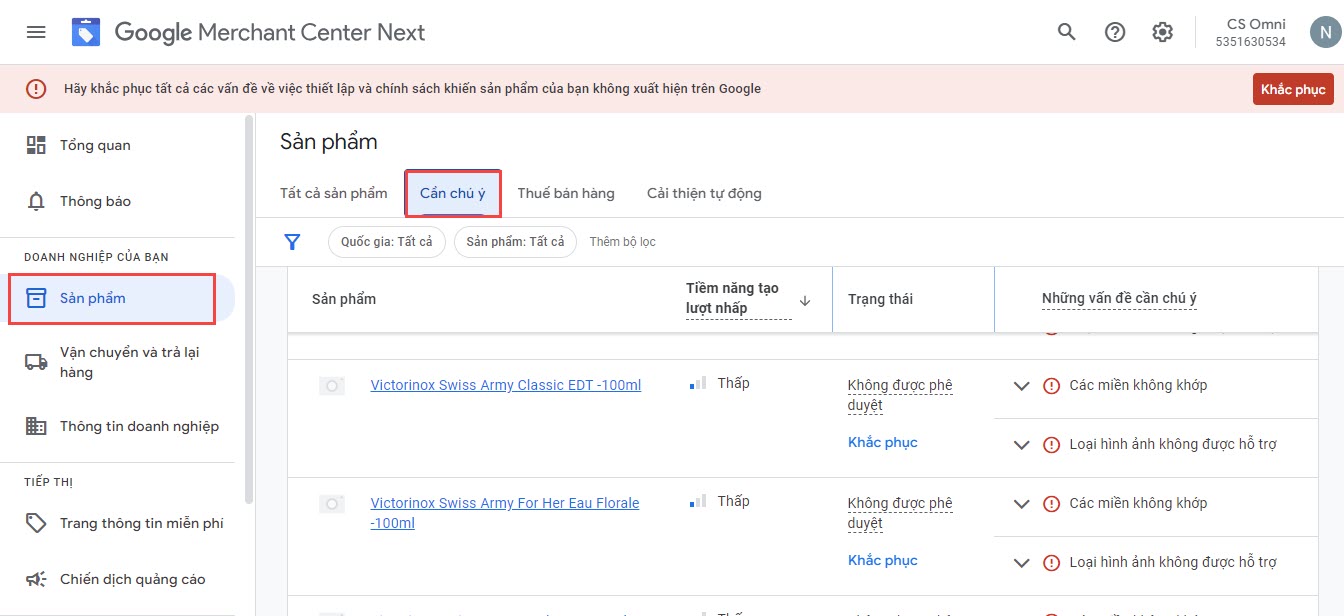Open the settings gear icon

pyautogui.click(x=1162, y=32)
